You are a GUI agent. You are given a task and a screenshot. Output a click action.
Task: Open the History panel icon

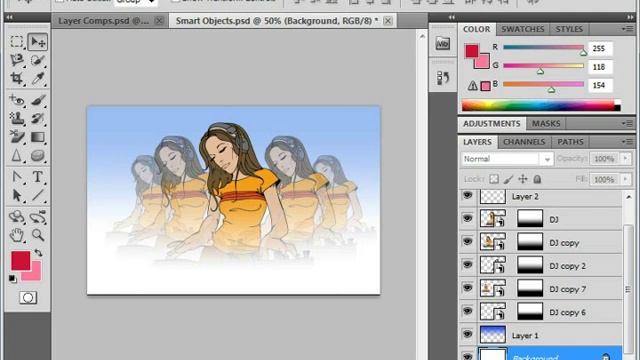tap(443, 78)
